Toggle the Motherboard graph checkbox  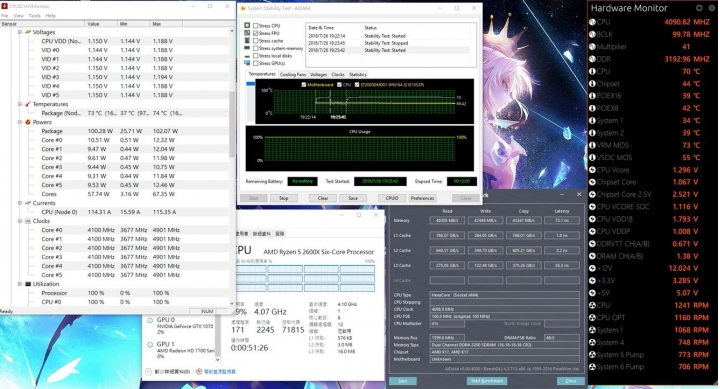(x=304, y=85)
